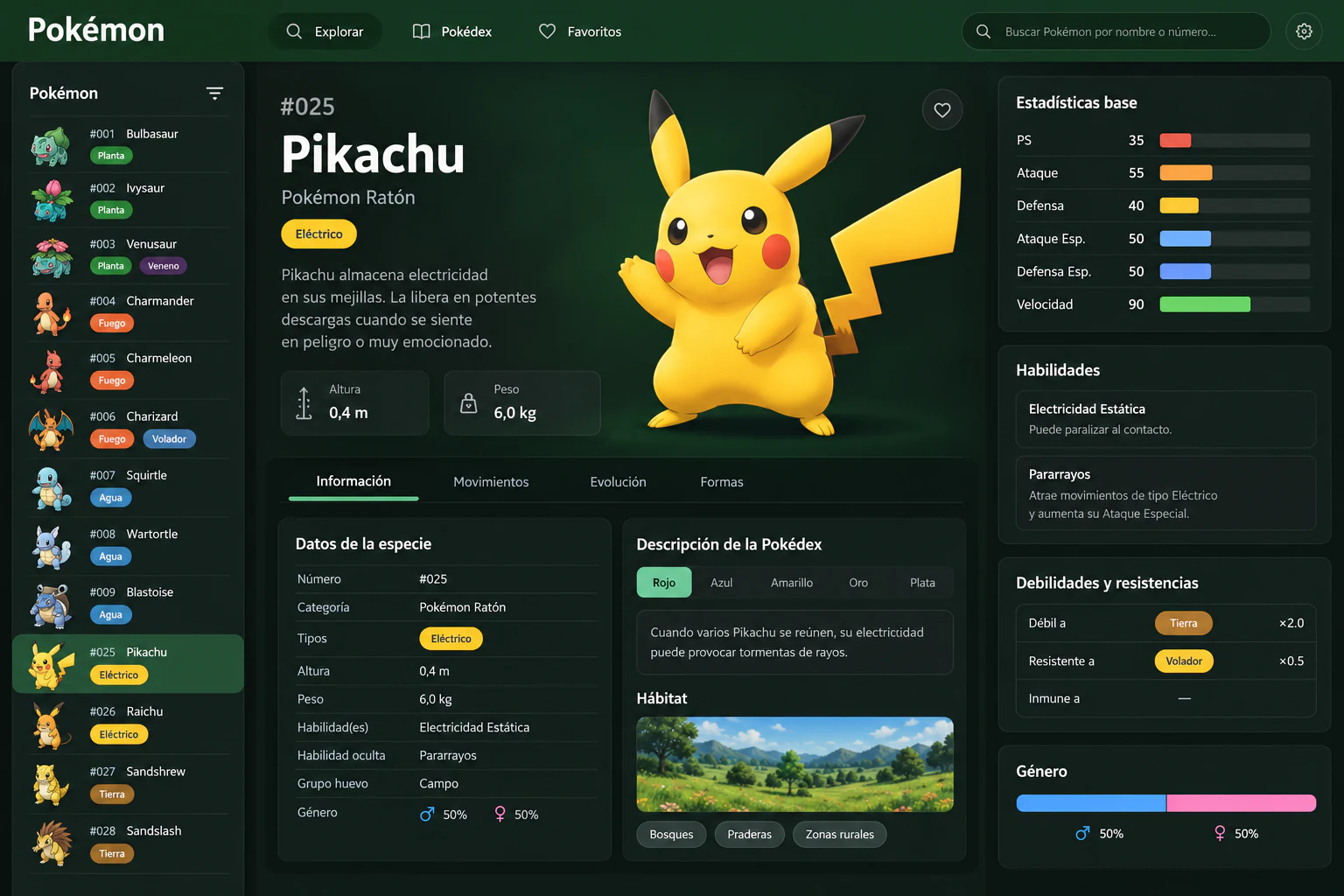
Task: Select the Rojo Pokédex version
Action: click(664, 583)
